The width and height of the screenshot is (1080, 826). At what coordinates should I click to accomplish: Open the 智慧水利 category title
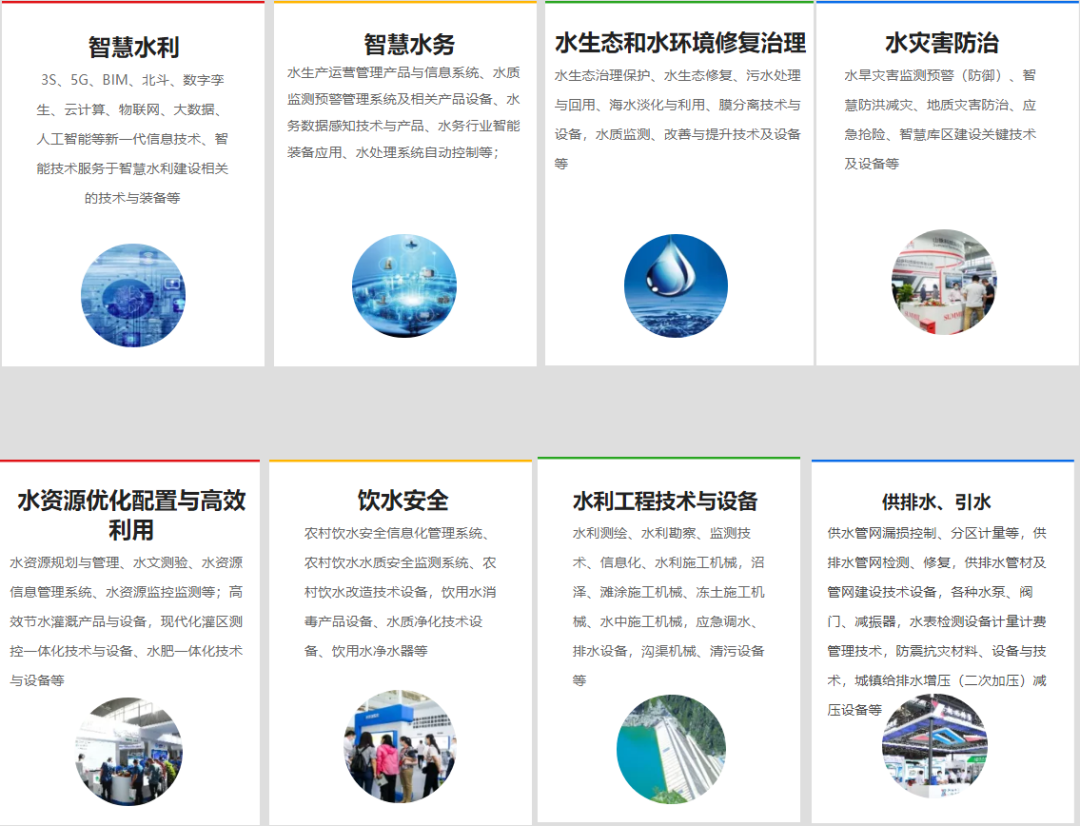tap(133, 44)
